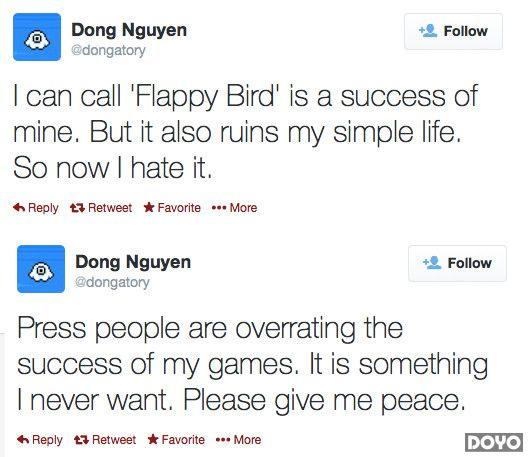
Task: Click the add-person icon in first Follow button
Action: (x=428, y=31)
